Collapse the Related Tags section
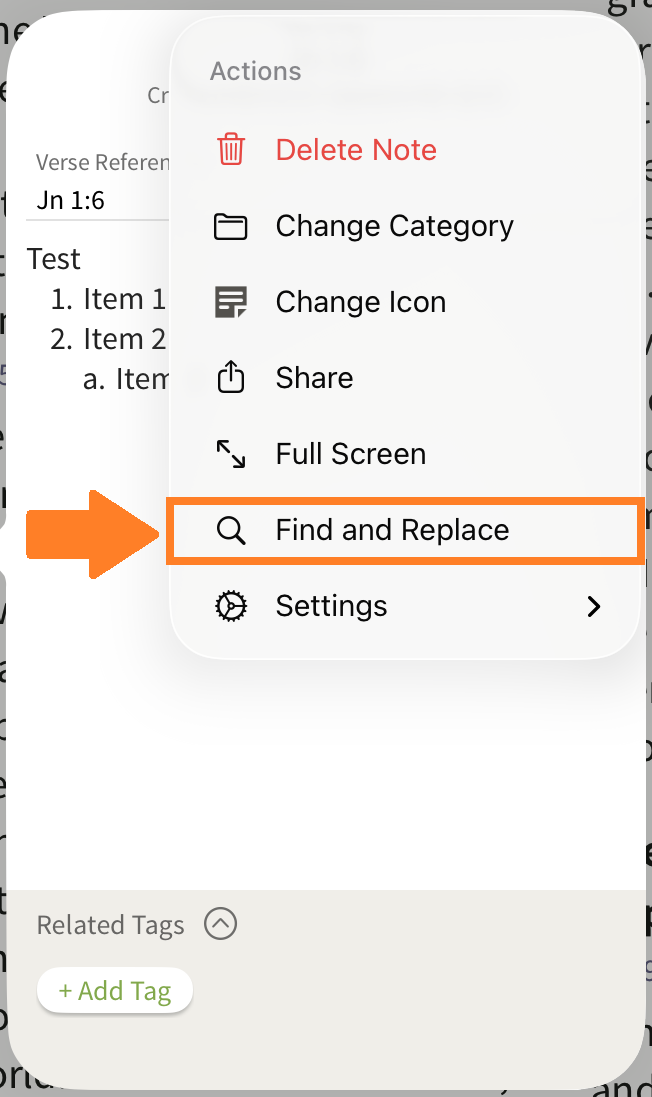Image resolution: width=652 pixels, height=1097 pixels. 220,924
